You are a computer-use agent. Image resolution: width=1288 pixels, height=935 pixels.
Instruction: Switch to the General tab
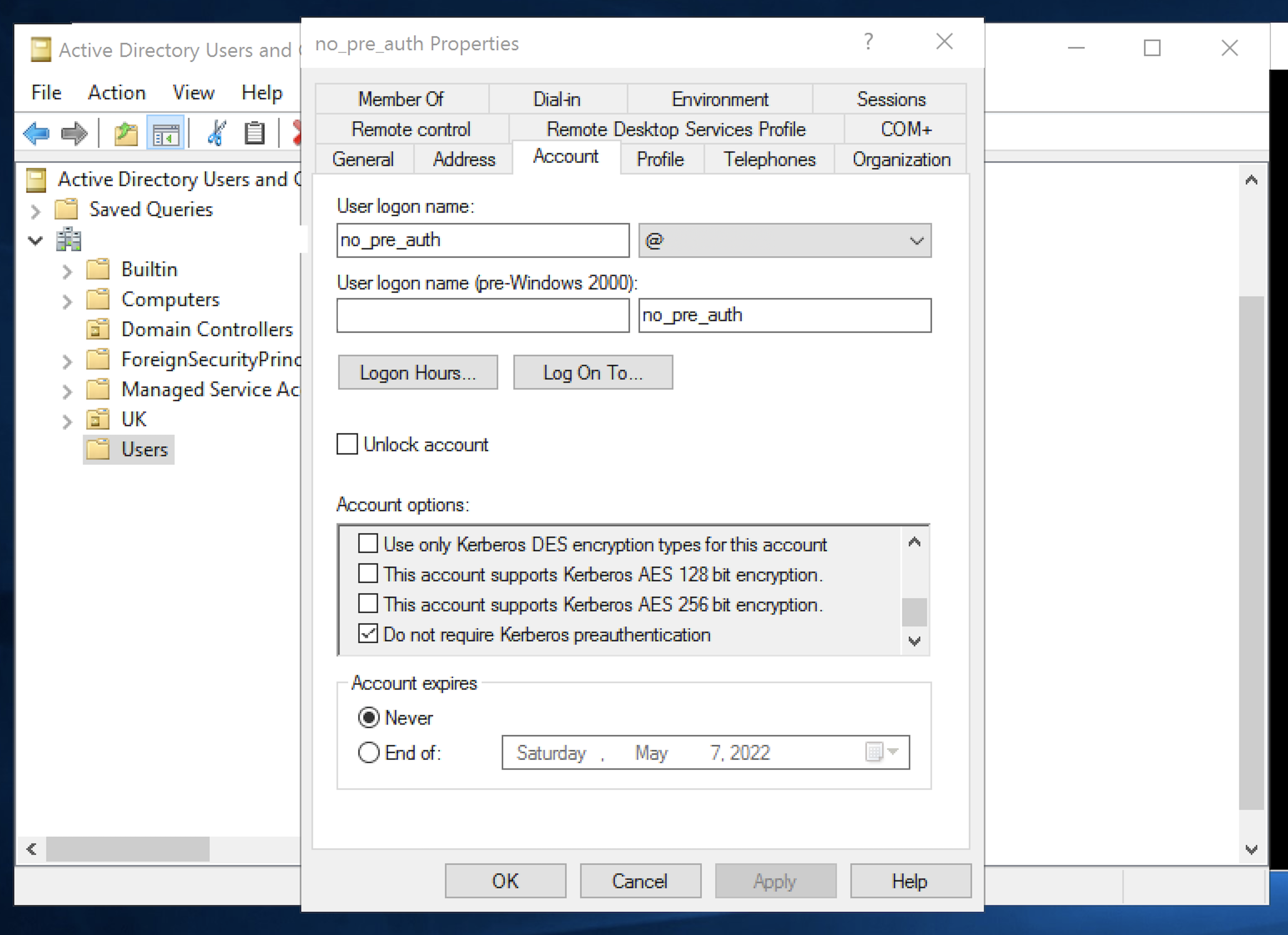click(x=364, y=160)
